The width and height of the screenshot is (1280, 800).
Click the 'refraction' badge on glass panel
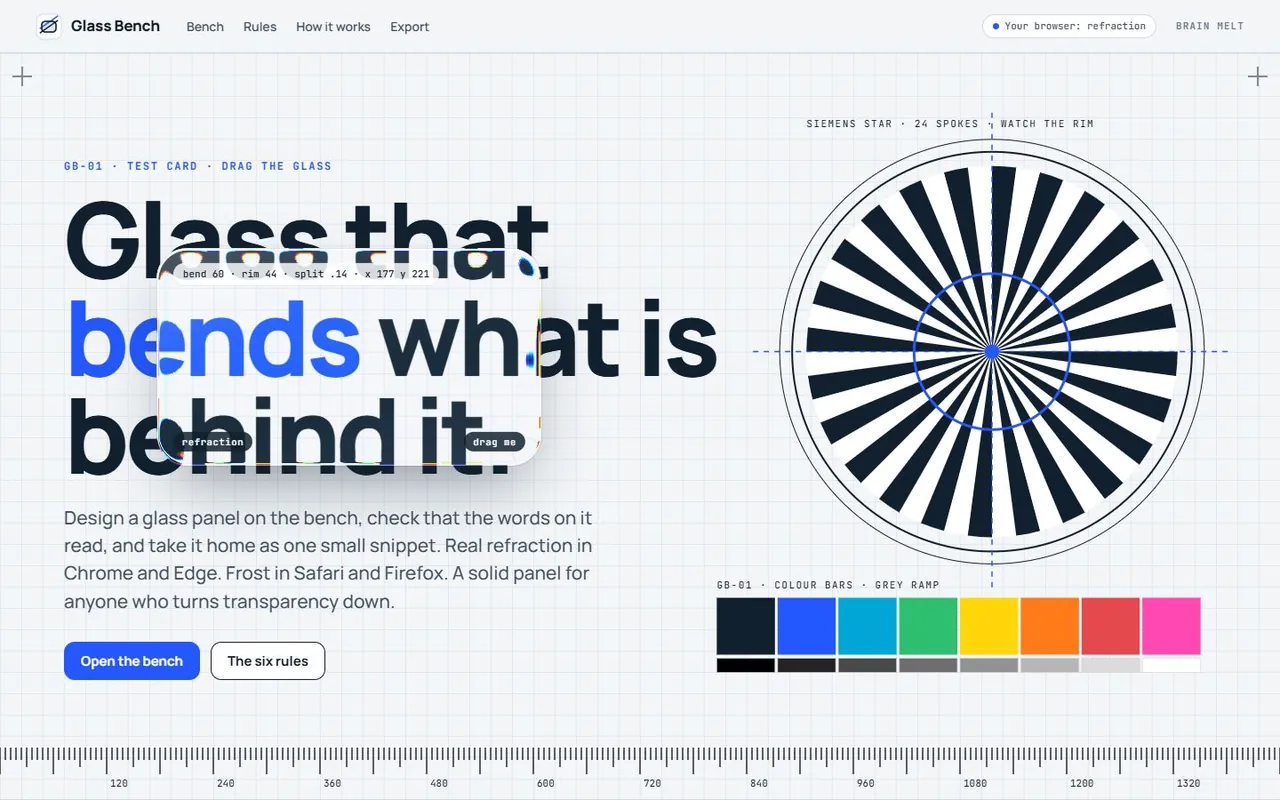(x=213, y=442)
